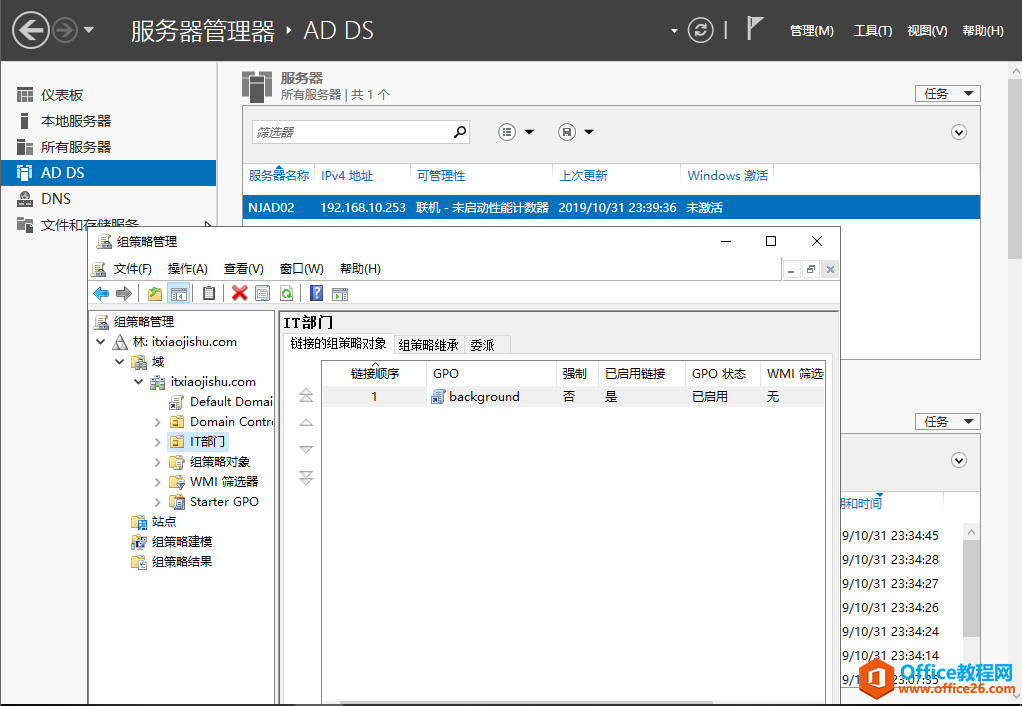1022x706 pixels.
Task: Select 组策略结果 in the tree
Action: pyautogui.click(x=172, y=562)
